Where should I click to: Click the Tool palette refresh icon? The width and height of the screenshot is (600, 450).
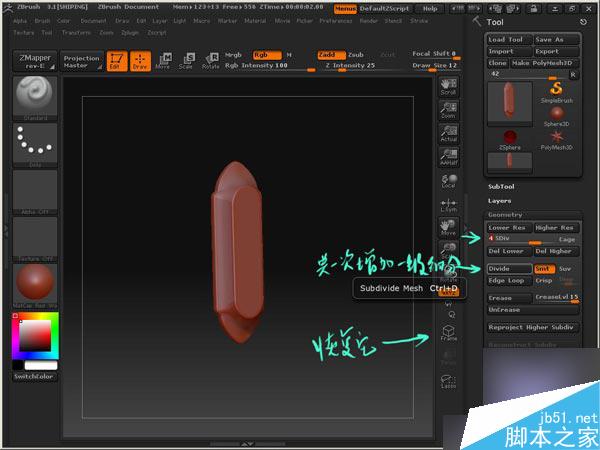coord(583,22)
